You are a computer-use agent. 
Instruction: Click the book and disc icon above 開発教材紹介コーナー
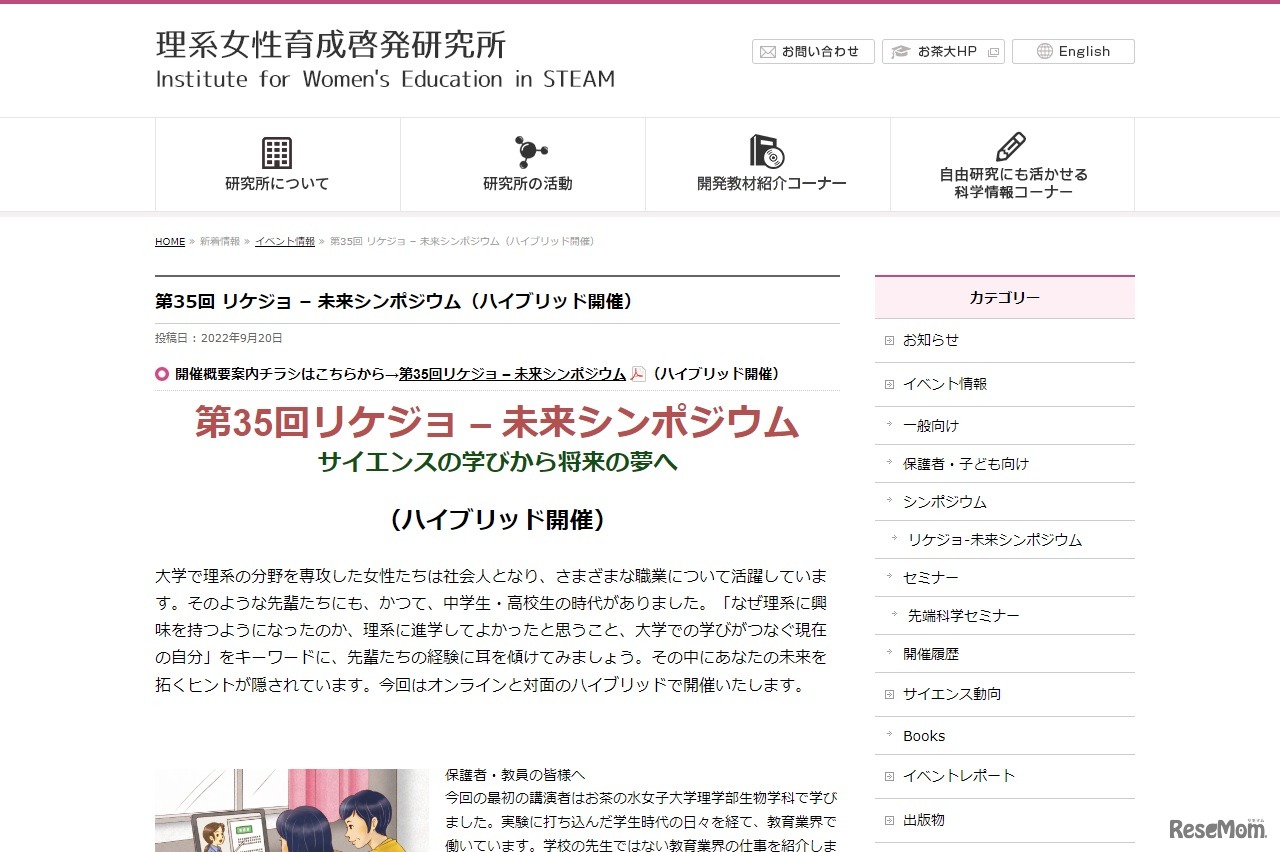[x=767, y=152]
